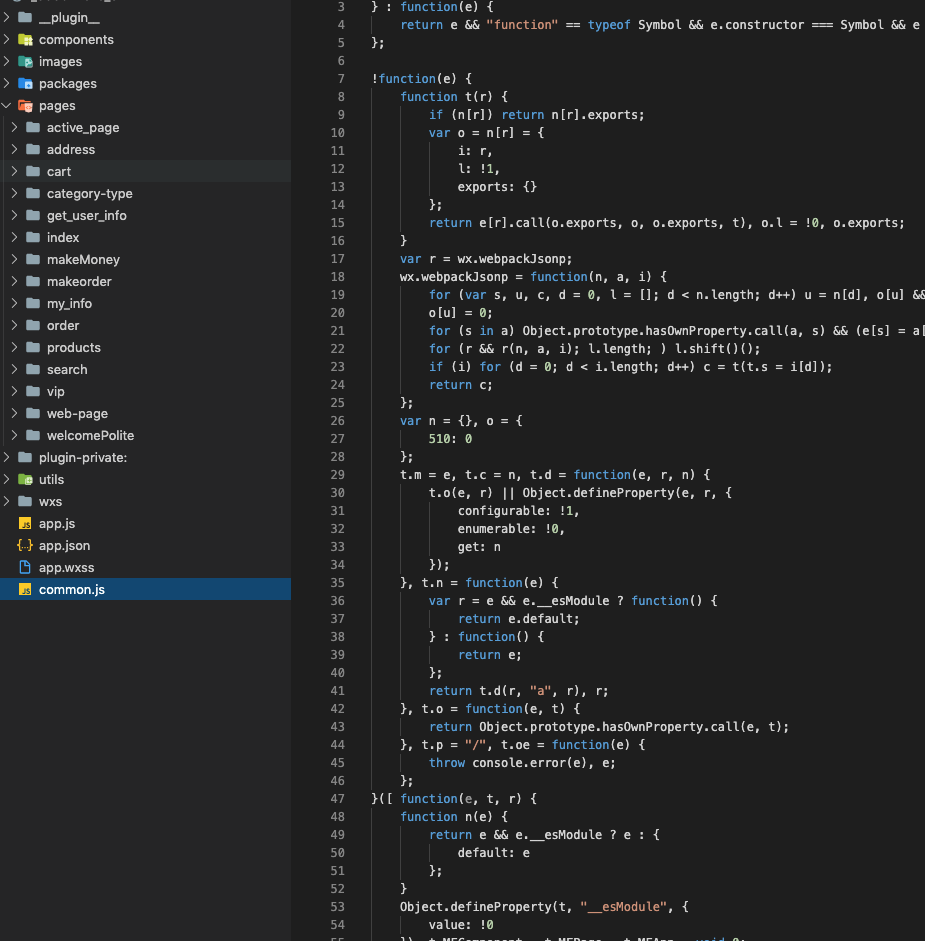Click 'default: e' on line 50
This screenshot has height=941, width=925.
point(493,853)
